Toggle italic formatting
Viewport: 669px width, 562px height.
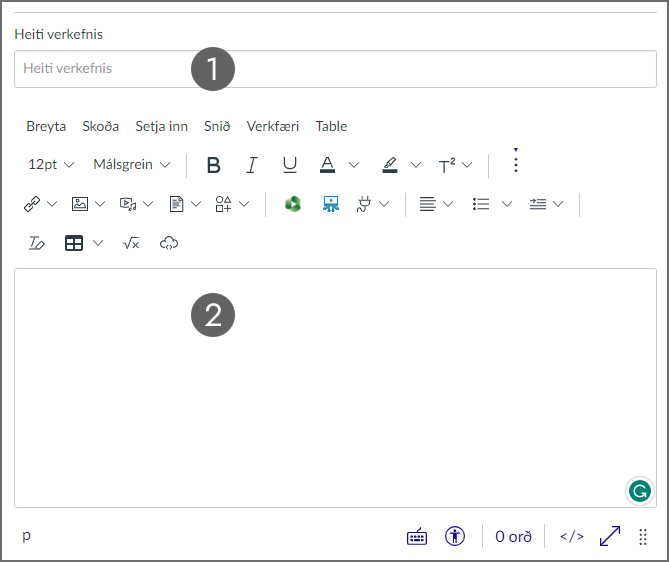(252, 165)
